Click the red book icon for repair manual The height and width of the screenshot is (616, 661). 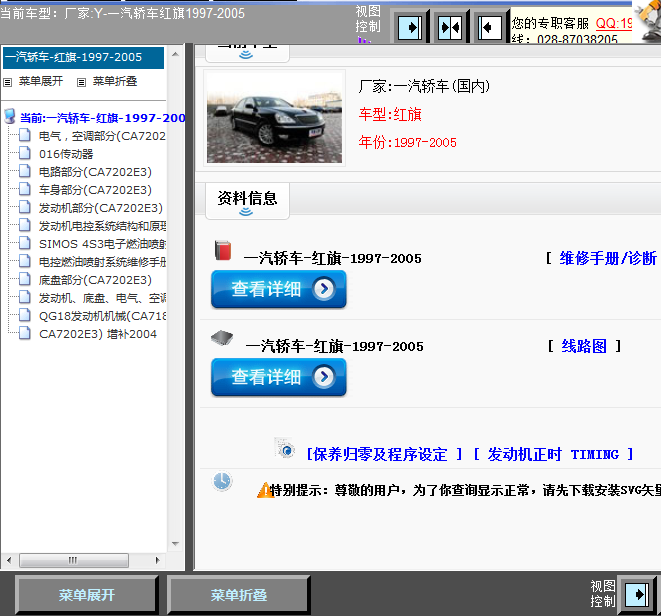223,250
